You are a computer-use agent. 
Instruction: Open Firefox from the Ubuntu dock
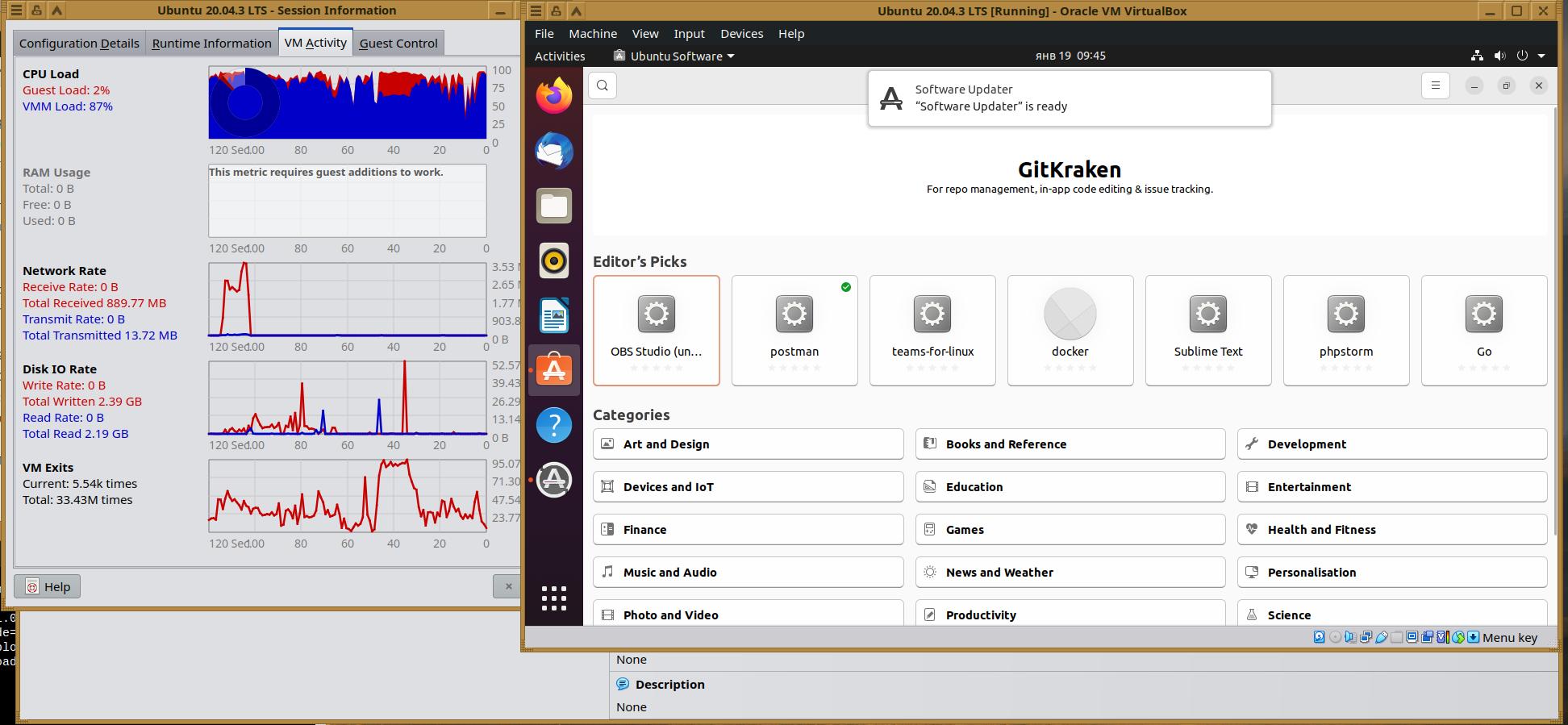[x=554, y=96]
